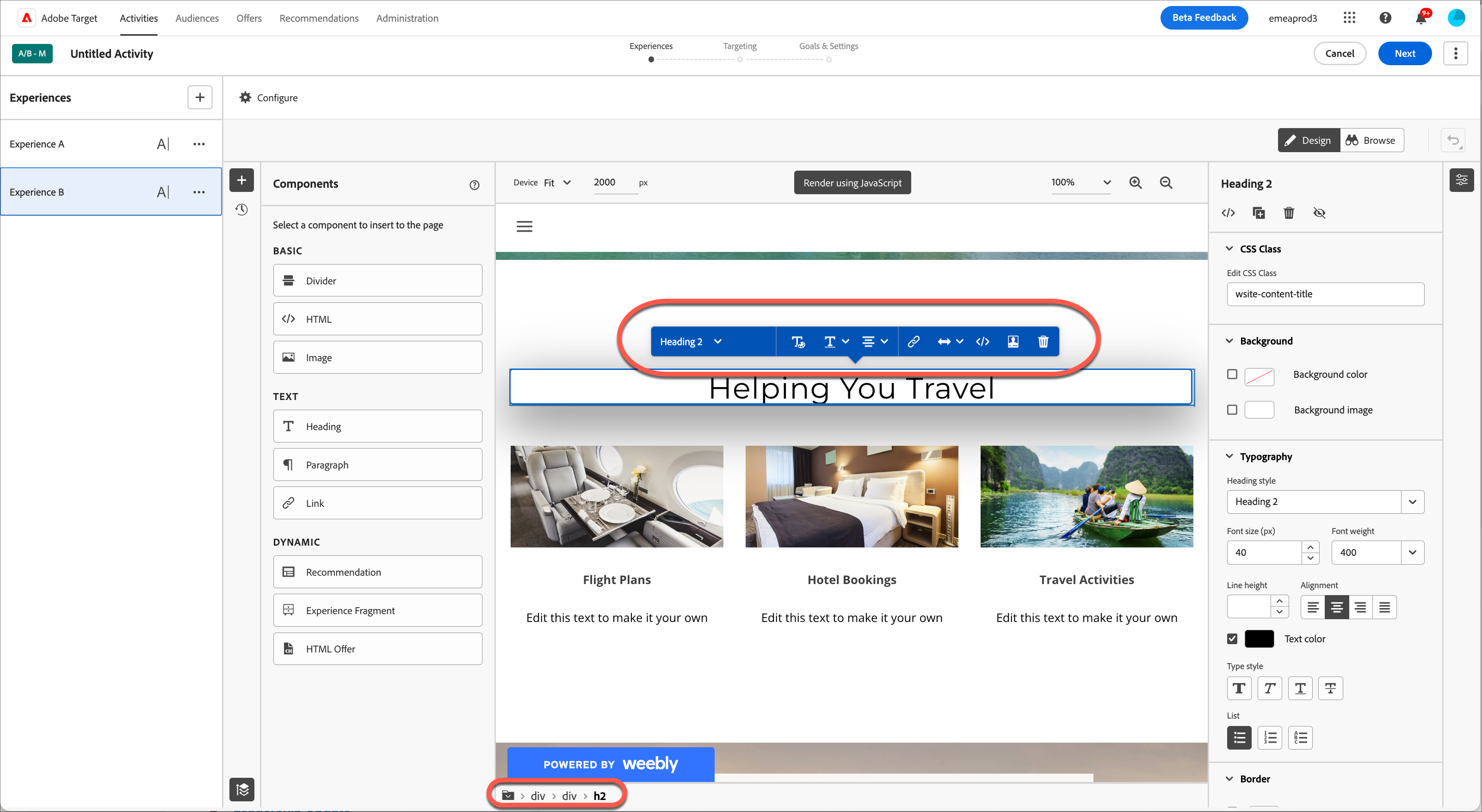The image size is (1482, 812).
Task: Collapse the Typography section
Action: (1229, 456)
